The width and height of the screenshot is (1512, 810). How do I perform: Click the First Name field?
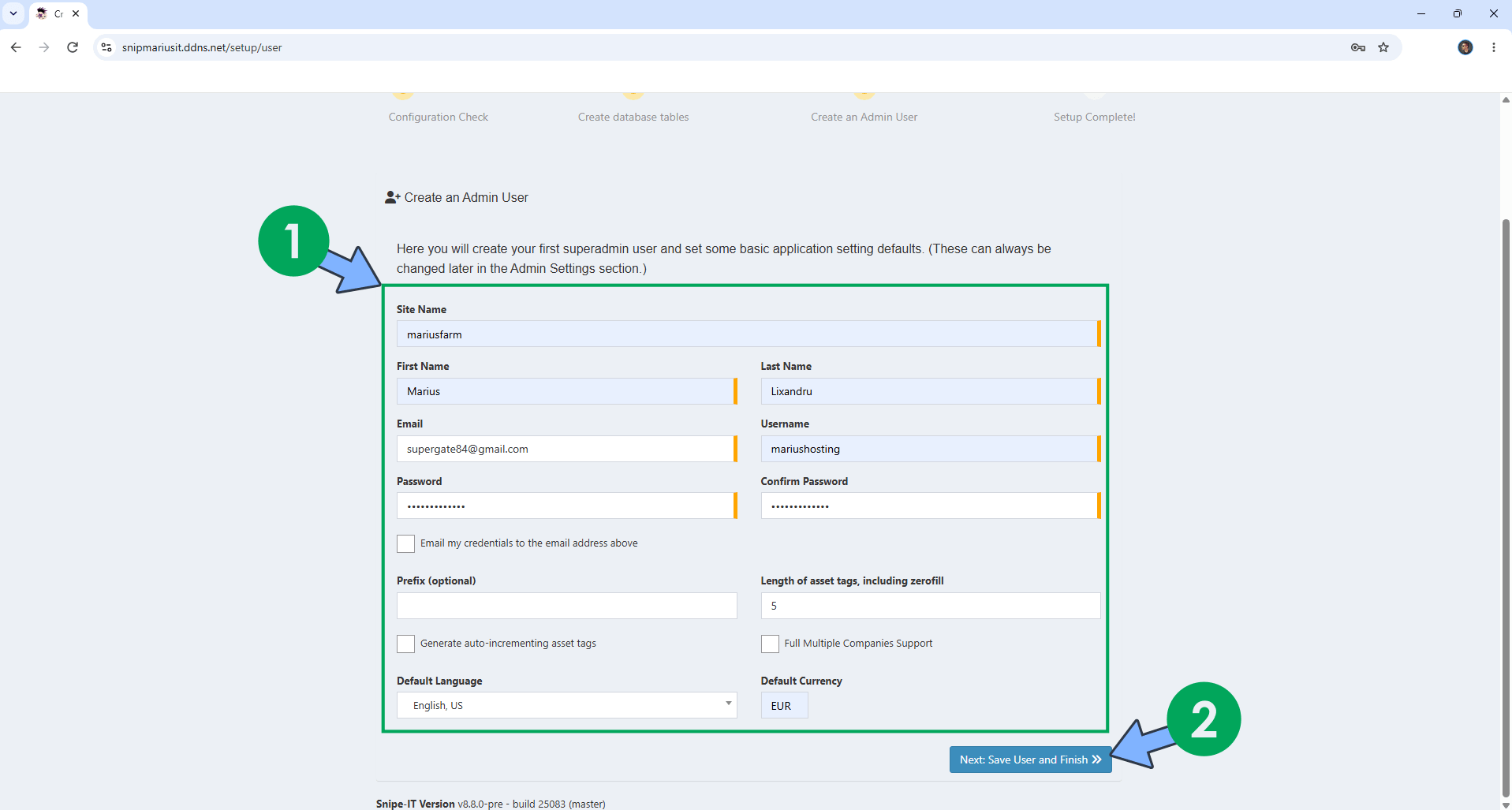[x=566, y=391]
